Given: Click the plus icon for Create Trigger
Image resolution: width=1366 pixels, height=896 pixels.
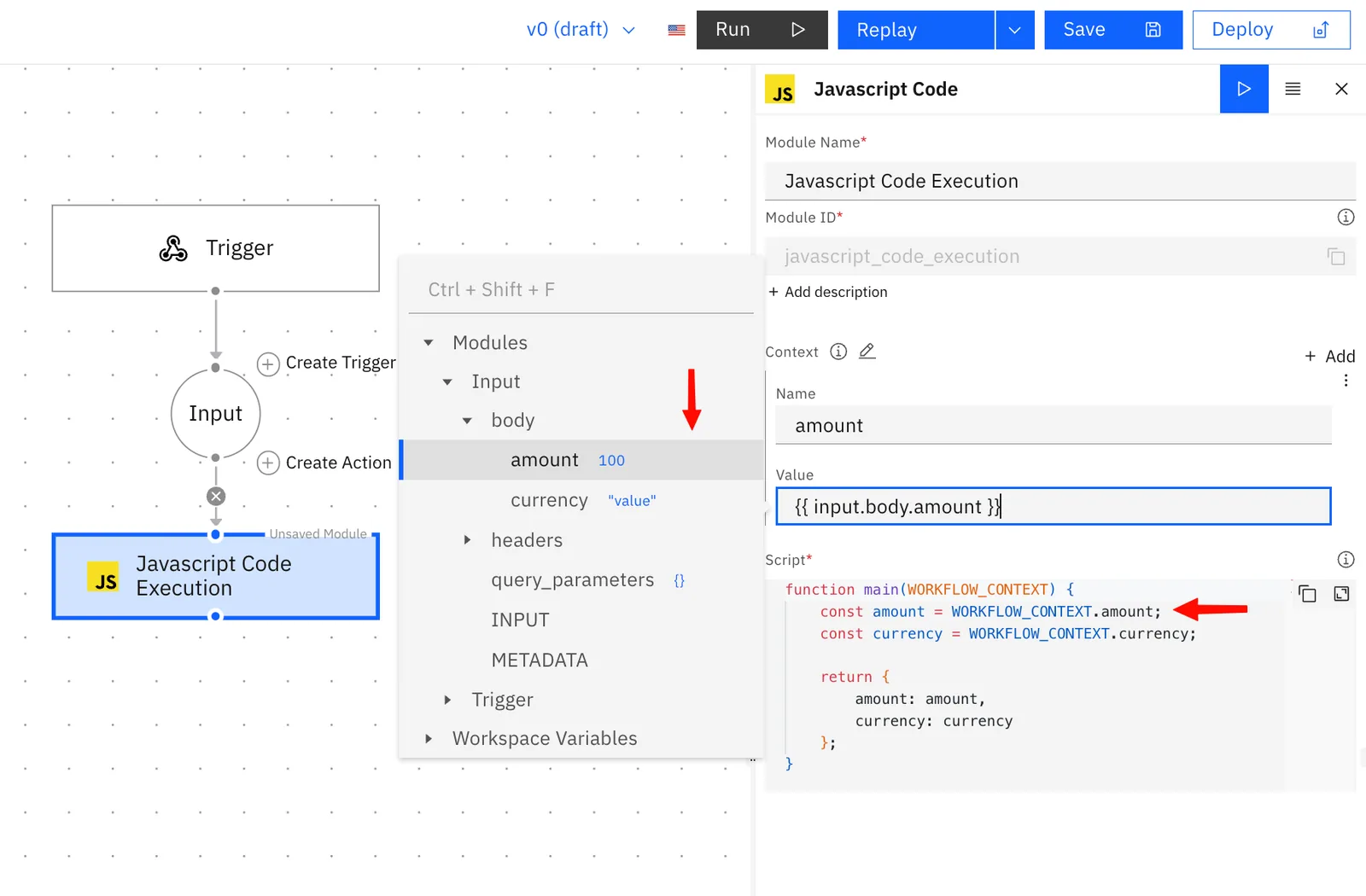Looking at the screenshot, I should coord(268,364).
